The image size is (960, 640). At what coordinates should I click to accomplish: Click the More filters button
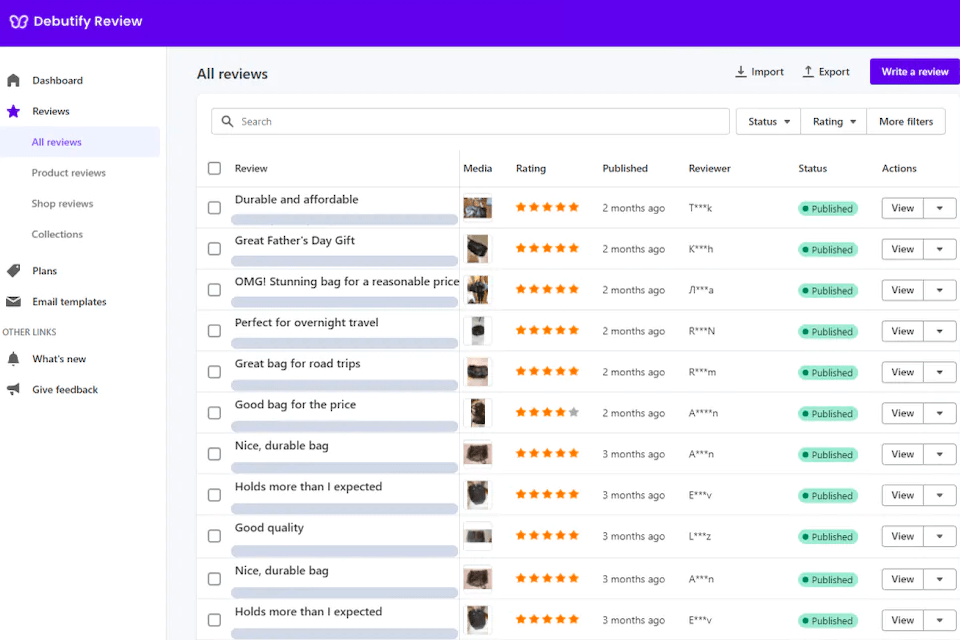pos(906,121)
